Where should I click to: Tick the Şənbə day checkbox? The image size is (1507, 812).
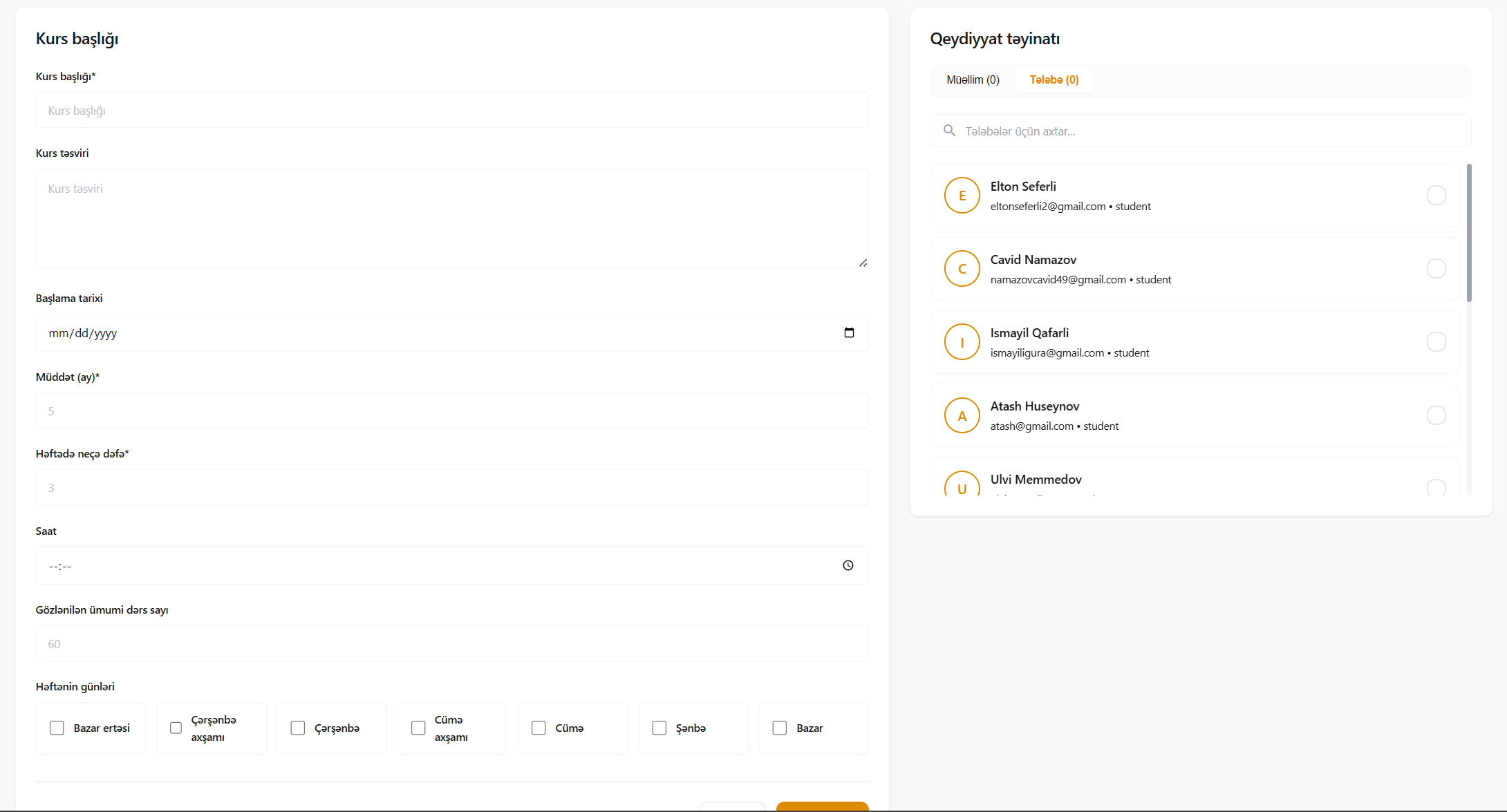coord(659,728)
